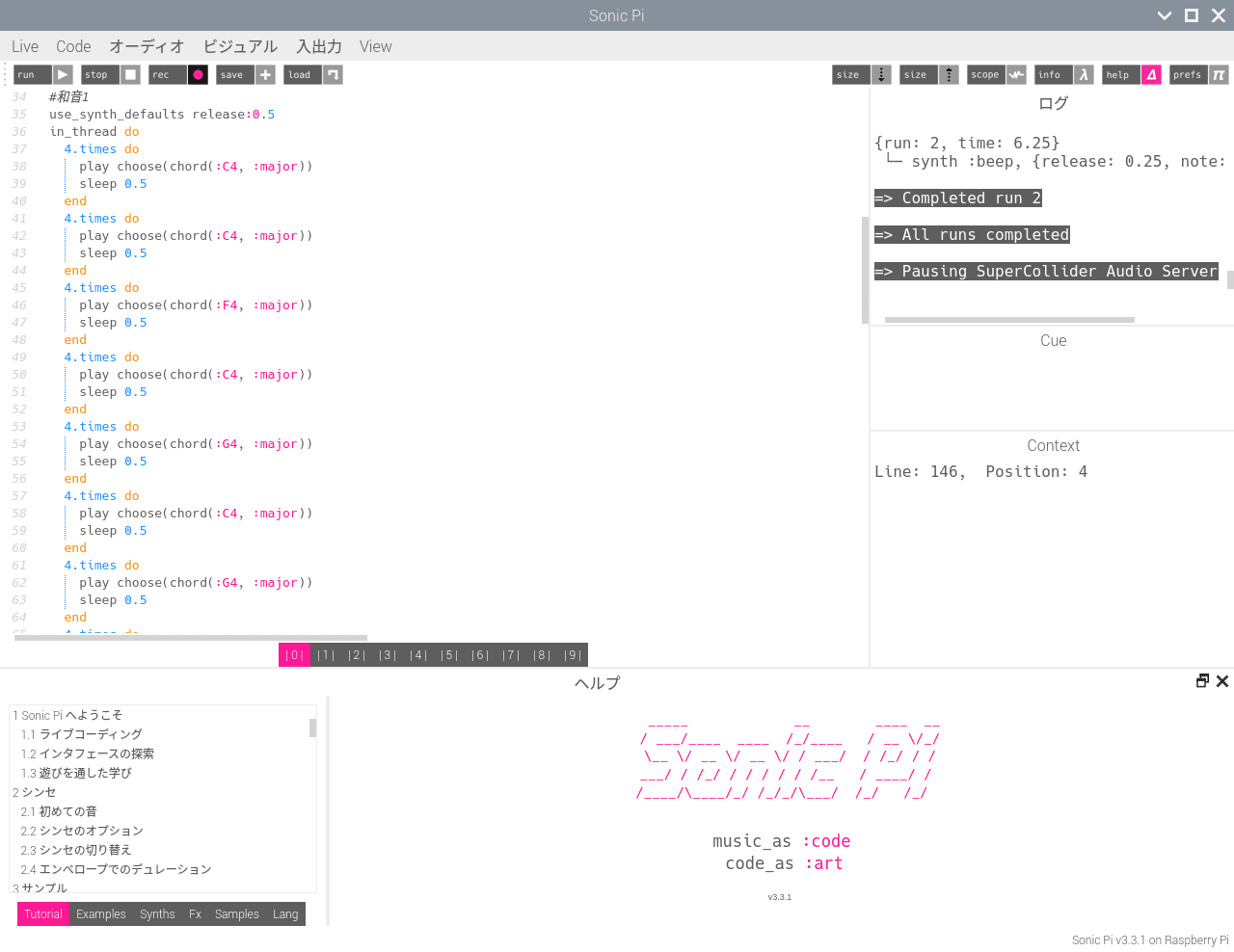This screenshot has height=952, width=1234.
Task: Click the 'Pausing SuperCollider Audio Server' log entry
Action: pyautogui.click(x=1046, y=272)
